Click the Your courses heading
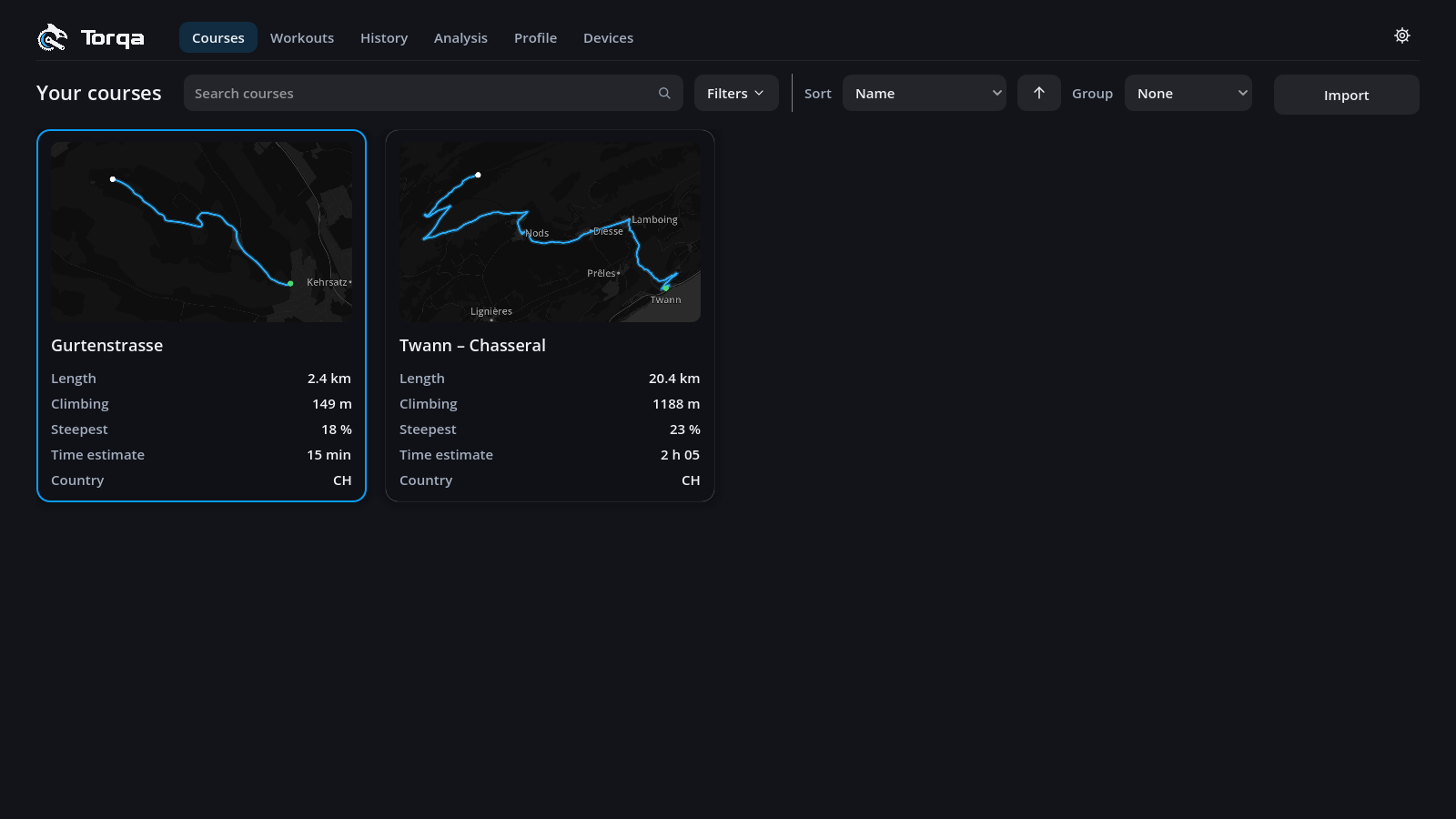Viewport: 1456px width, 819px height. click(x=99, y=93)
